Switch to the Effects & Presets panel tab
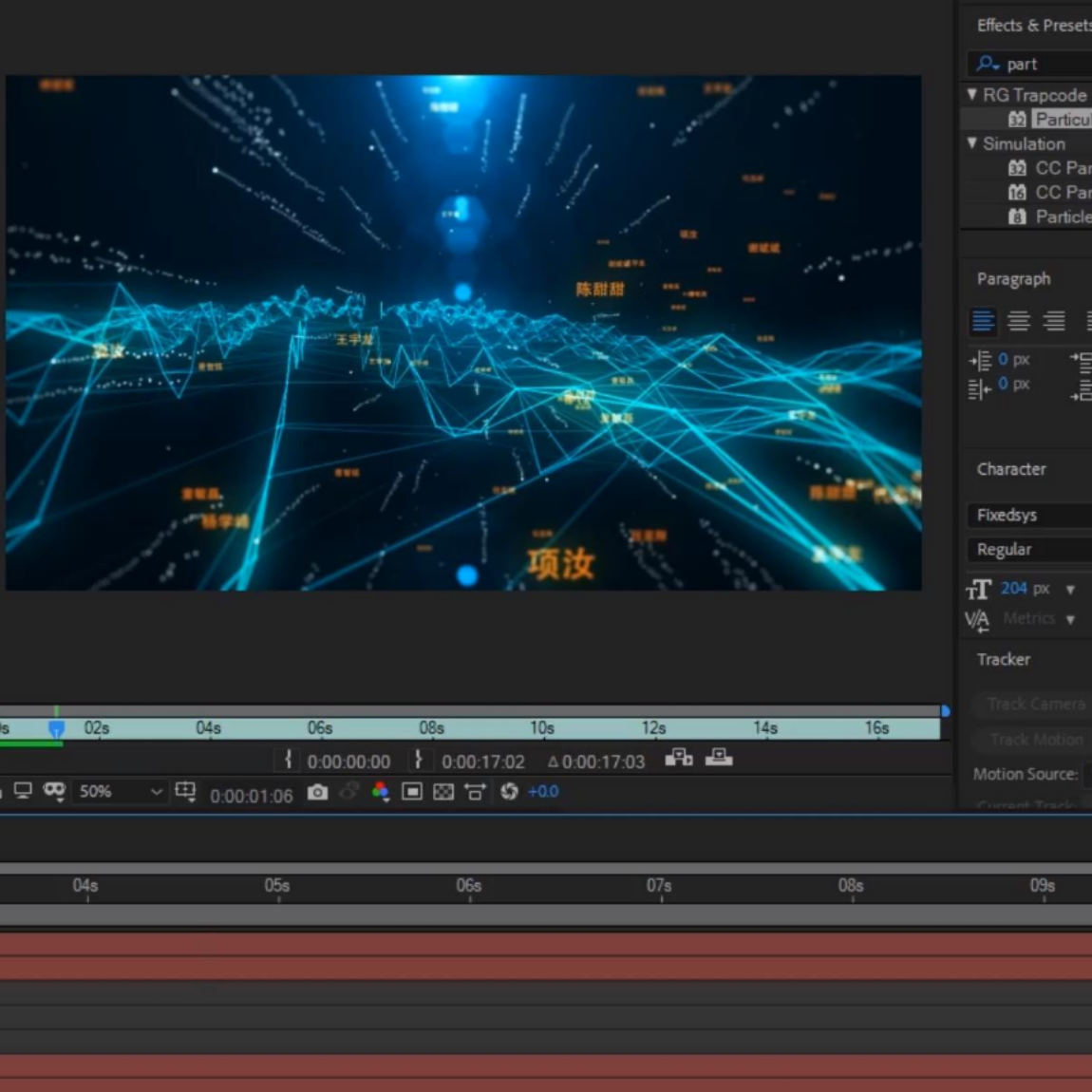 click(1034, 26)
